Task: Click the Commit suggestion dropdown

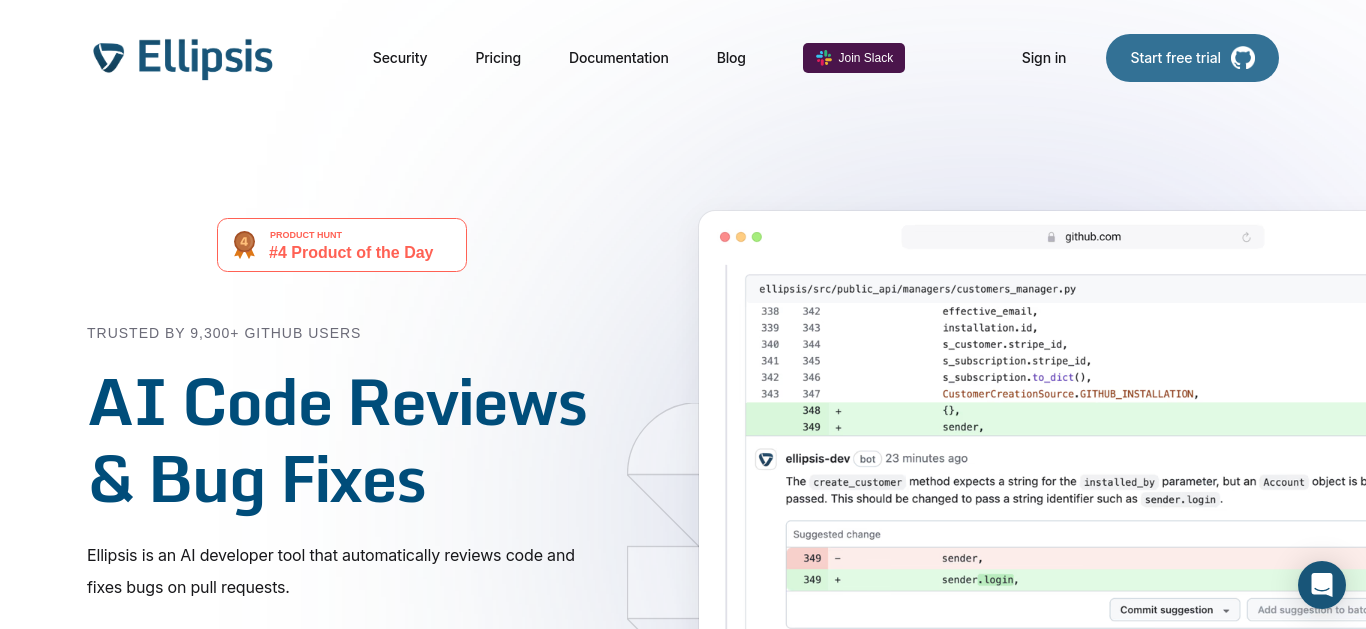Action: click(1175, 610)
